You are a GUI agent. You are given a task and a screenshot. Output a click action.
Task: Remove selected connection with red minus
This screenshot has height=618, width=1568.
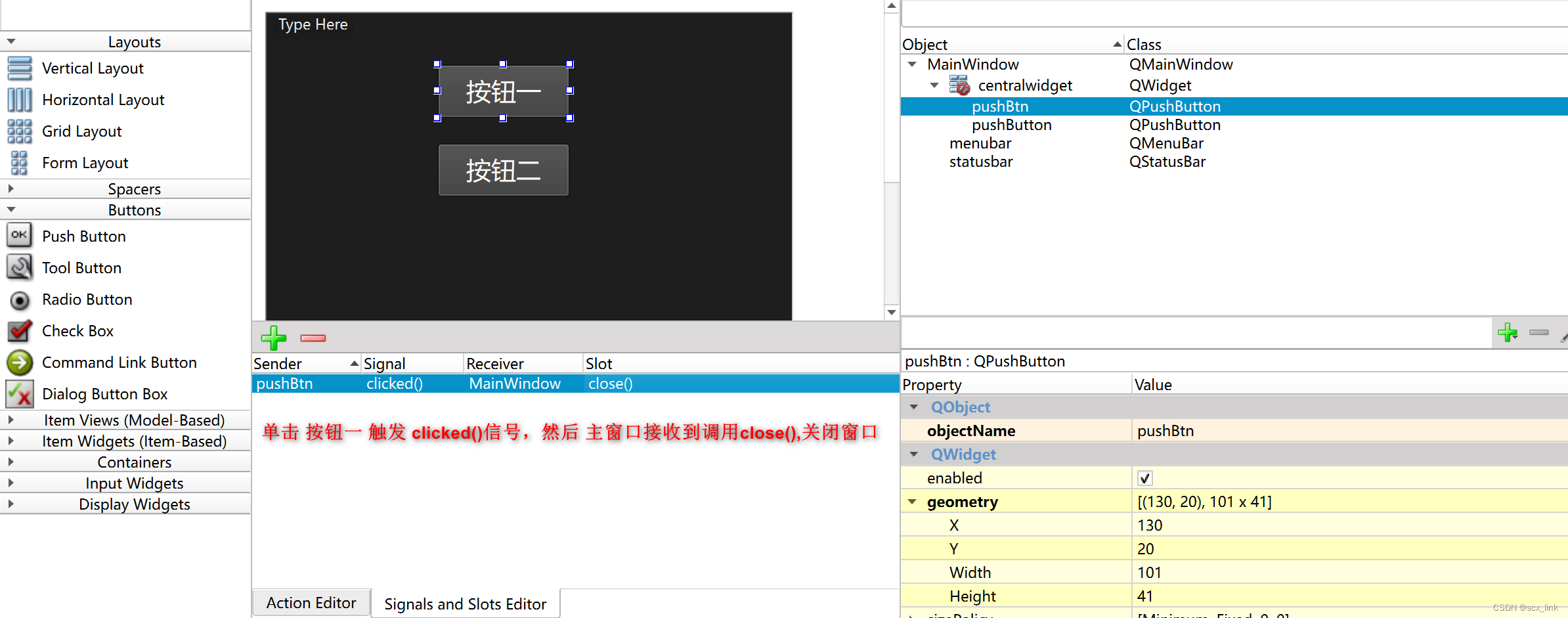coord(313,338)
